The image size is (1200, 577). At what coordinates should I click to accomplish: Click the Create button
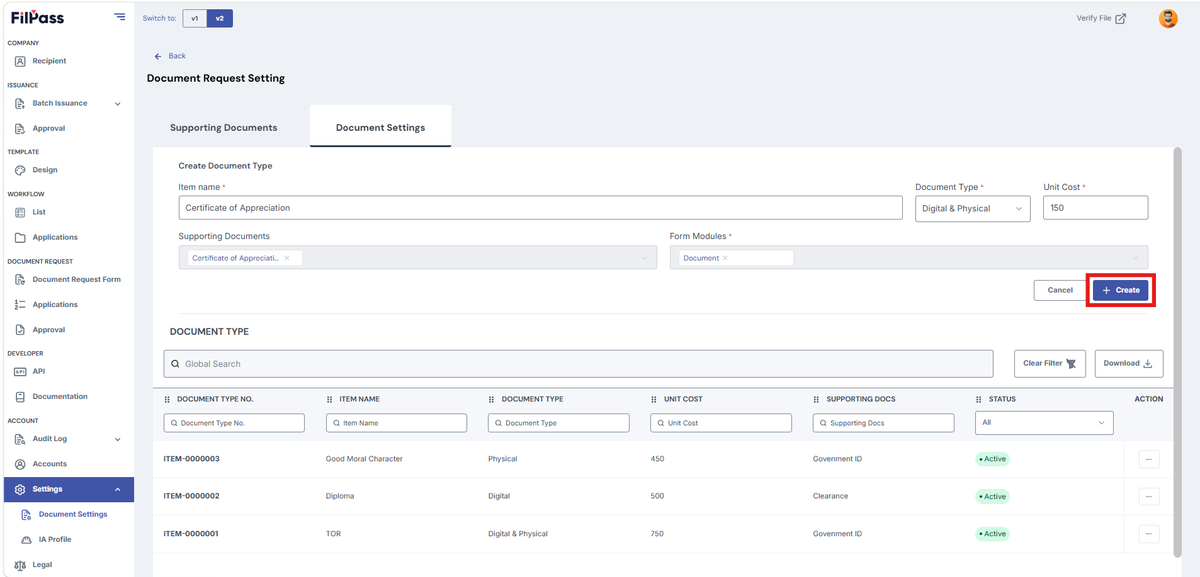pyautogui.click(x=1120, y=289)
